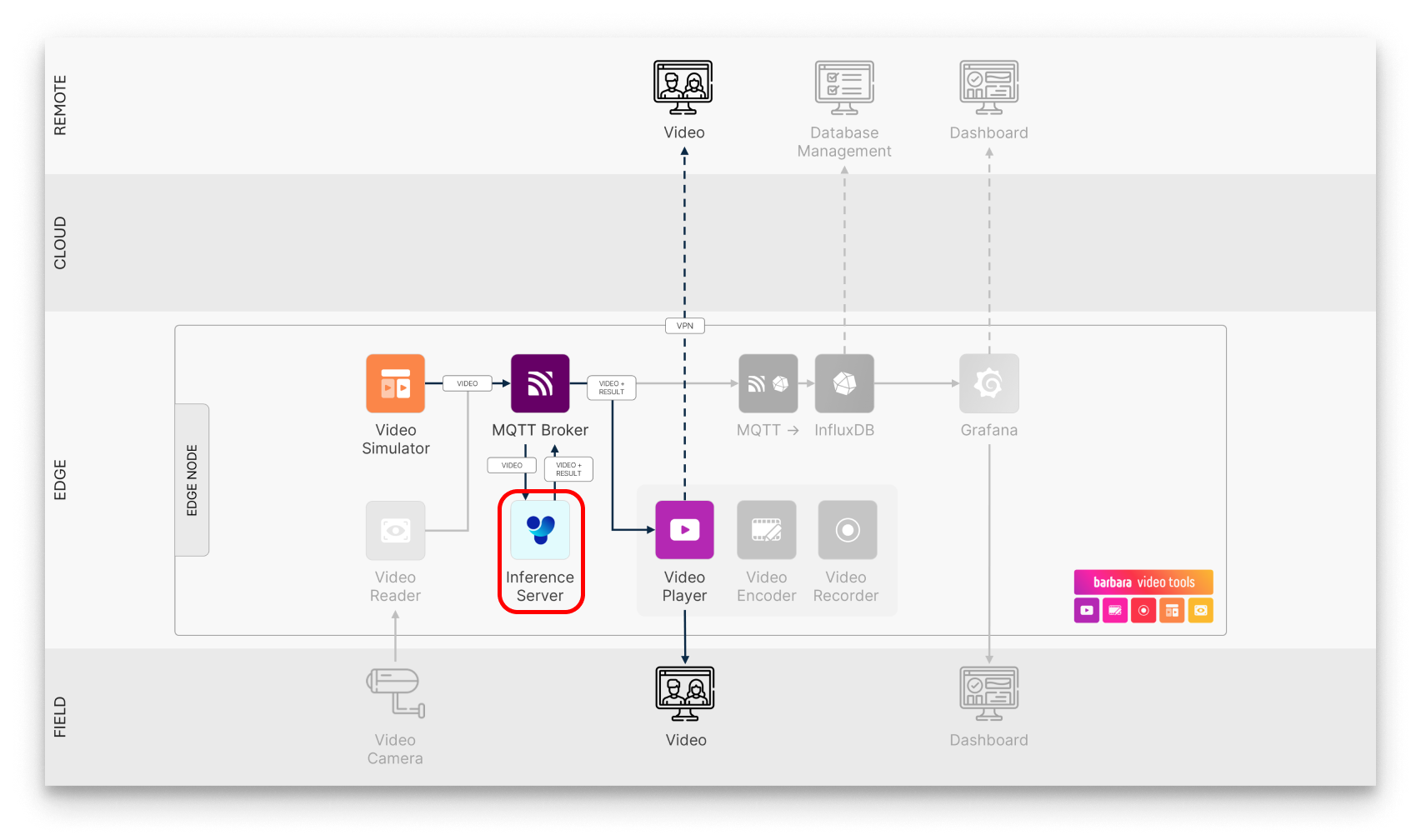1421x840 pixels.
Task: Select the MQTT Broker icon
Action: pyautogui.click(x=540, y=382)
